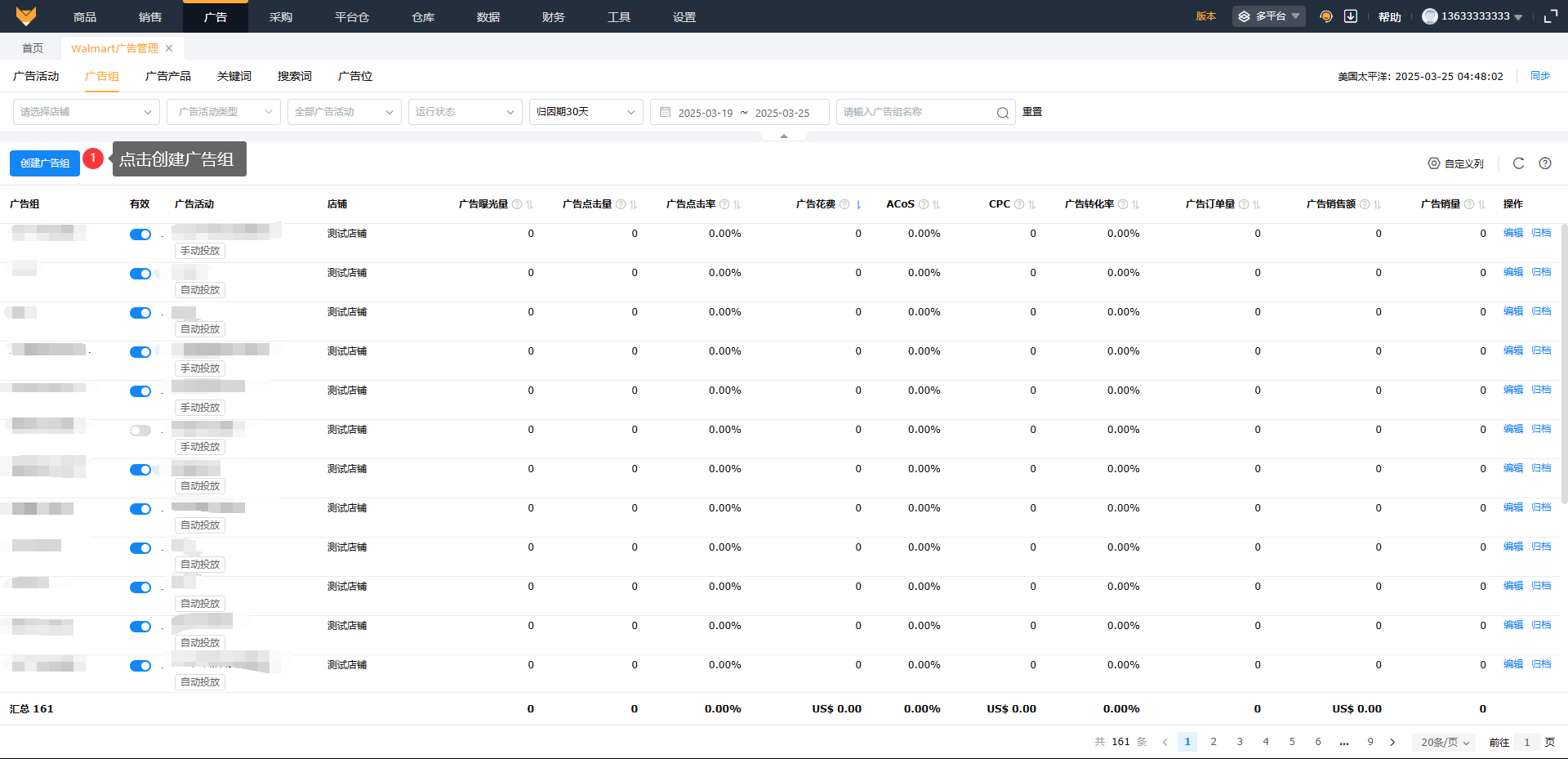Click the customer service headset icon

pyautogui.click(x=1326, y=16)
